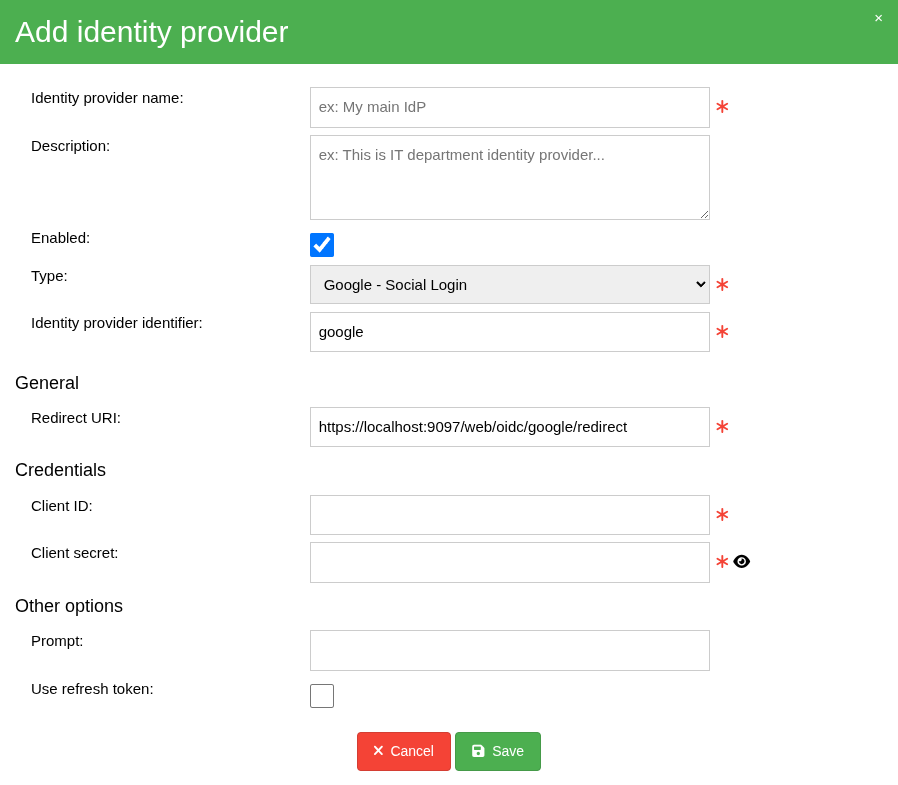The width and height of the screenshot is (898, 785).
Task: Save the identity provider
Action: tap(498, 751)
